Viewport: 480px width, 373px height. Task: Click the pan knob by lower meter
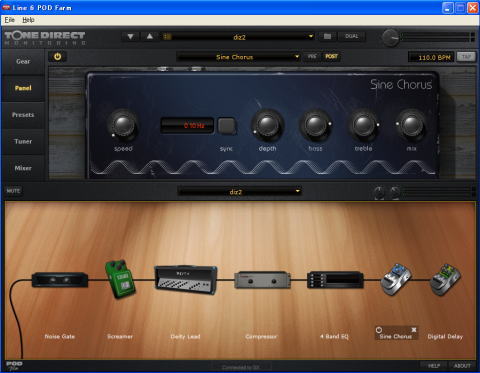379,192
